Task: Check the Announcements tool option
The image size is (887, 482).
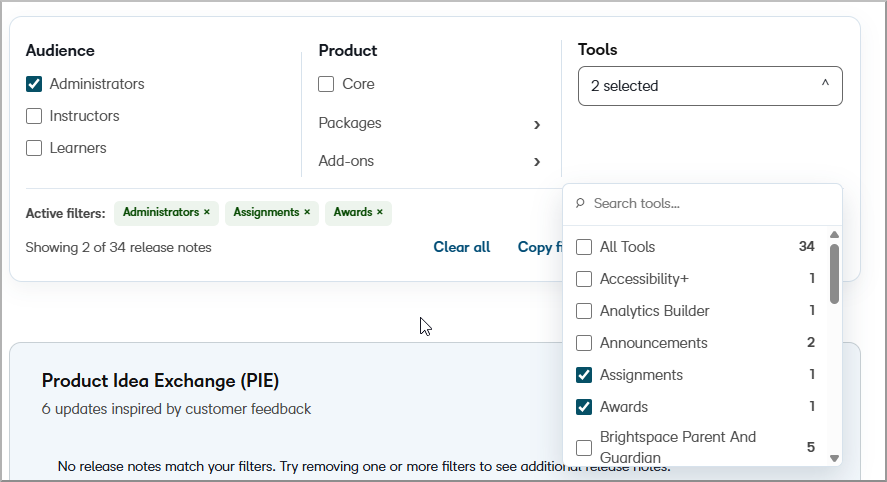Action: click(584, 343)
